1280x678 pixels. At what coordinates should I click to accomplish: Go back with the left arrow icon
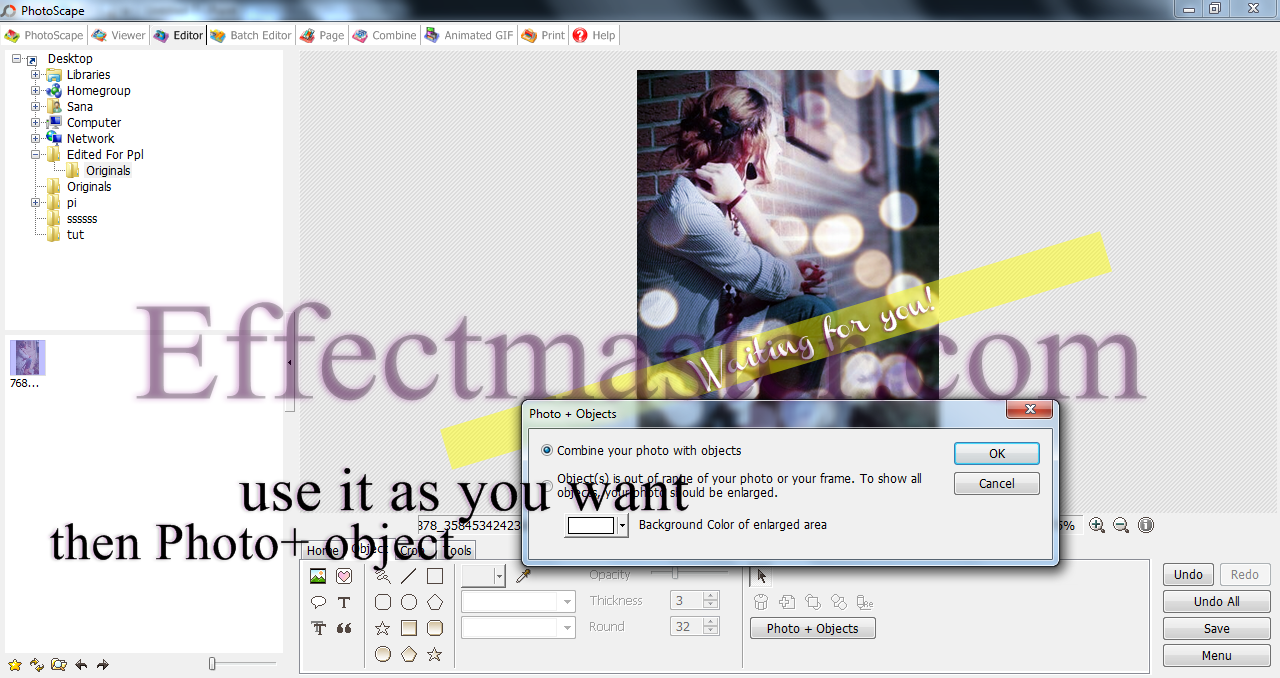(81, 664)
